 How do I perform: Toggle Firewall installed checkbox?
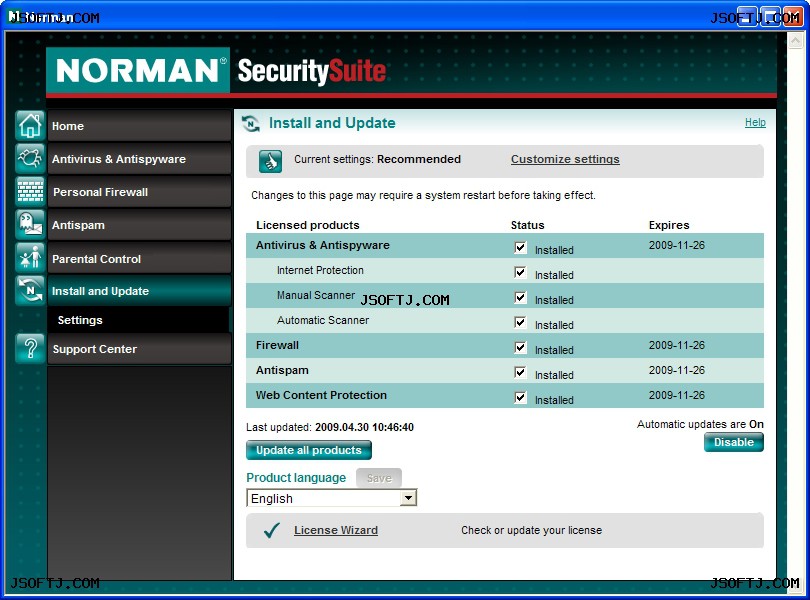520,347
